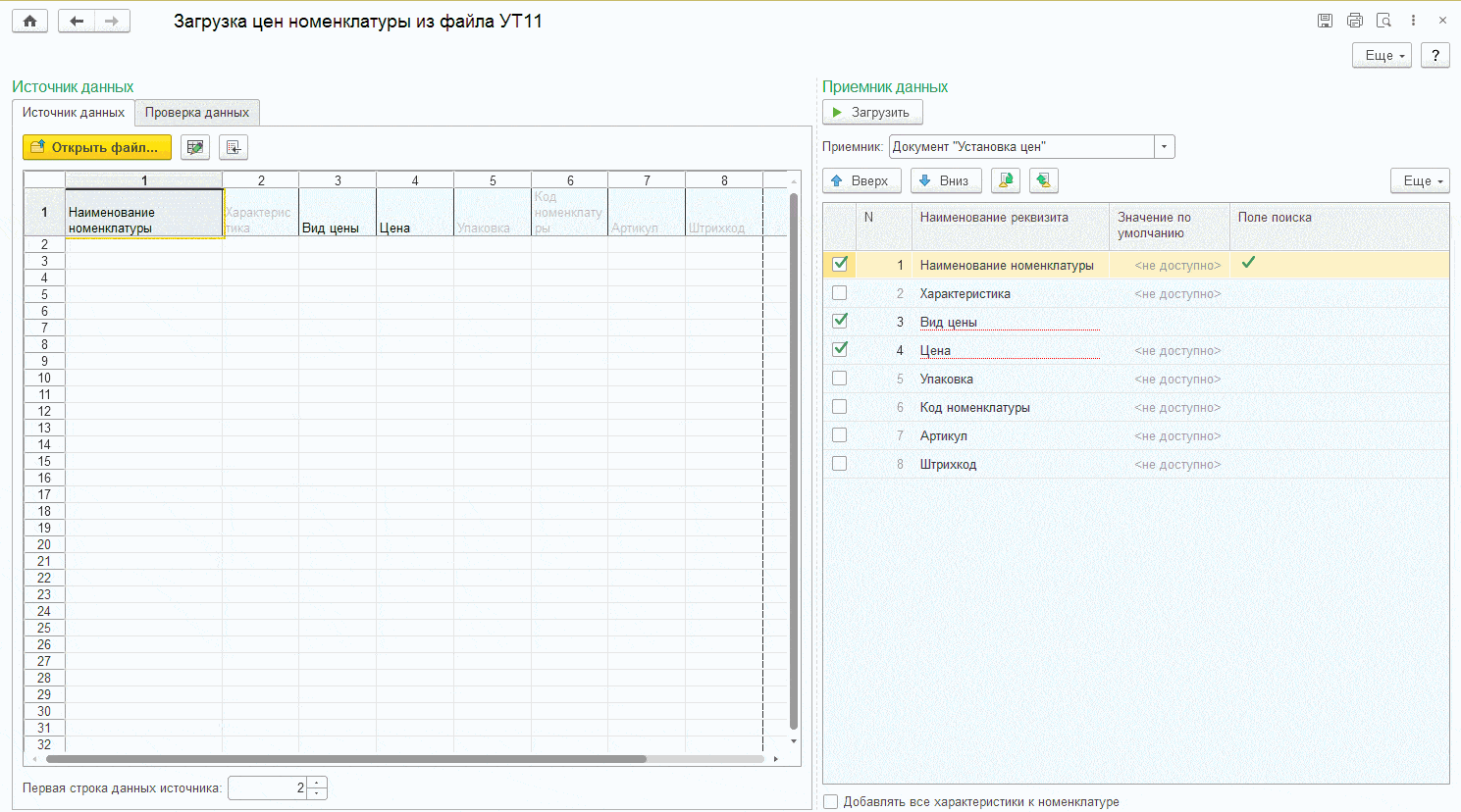Go to the home page icon
Image resolution: width=1461 pixels, height=812 pixels.
(30, 21)
